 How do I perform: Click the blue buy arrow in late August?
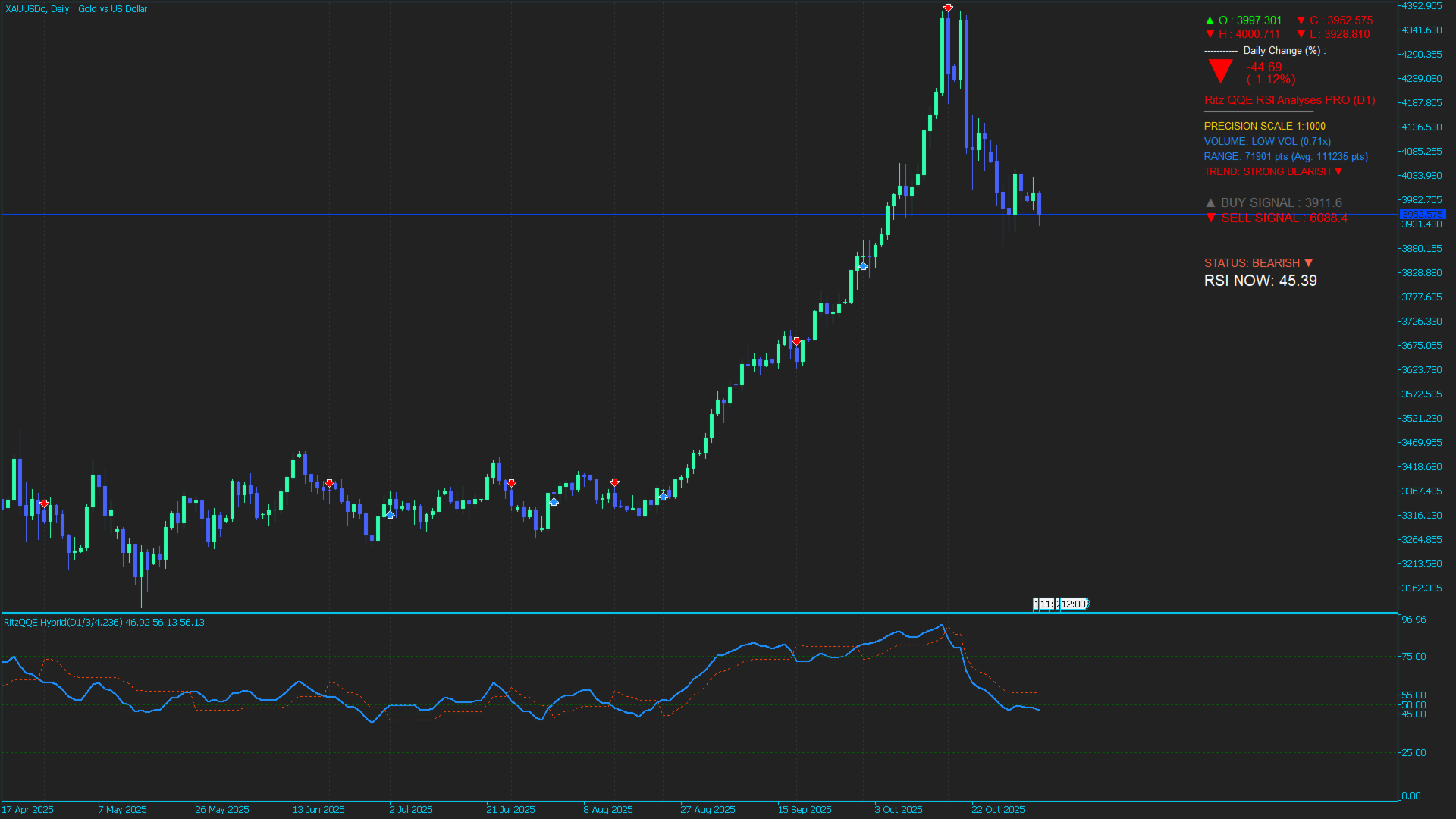click(x=663, y=496)
